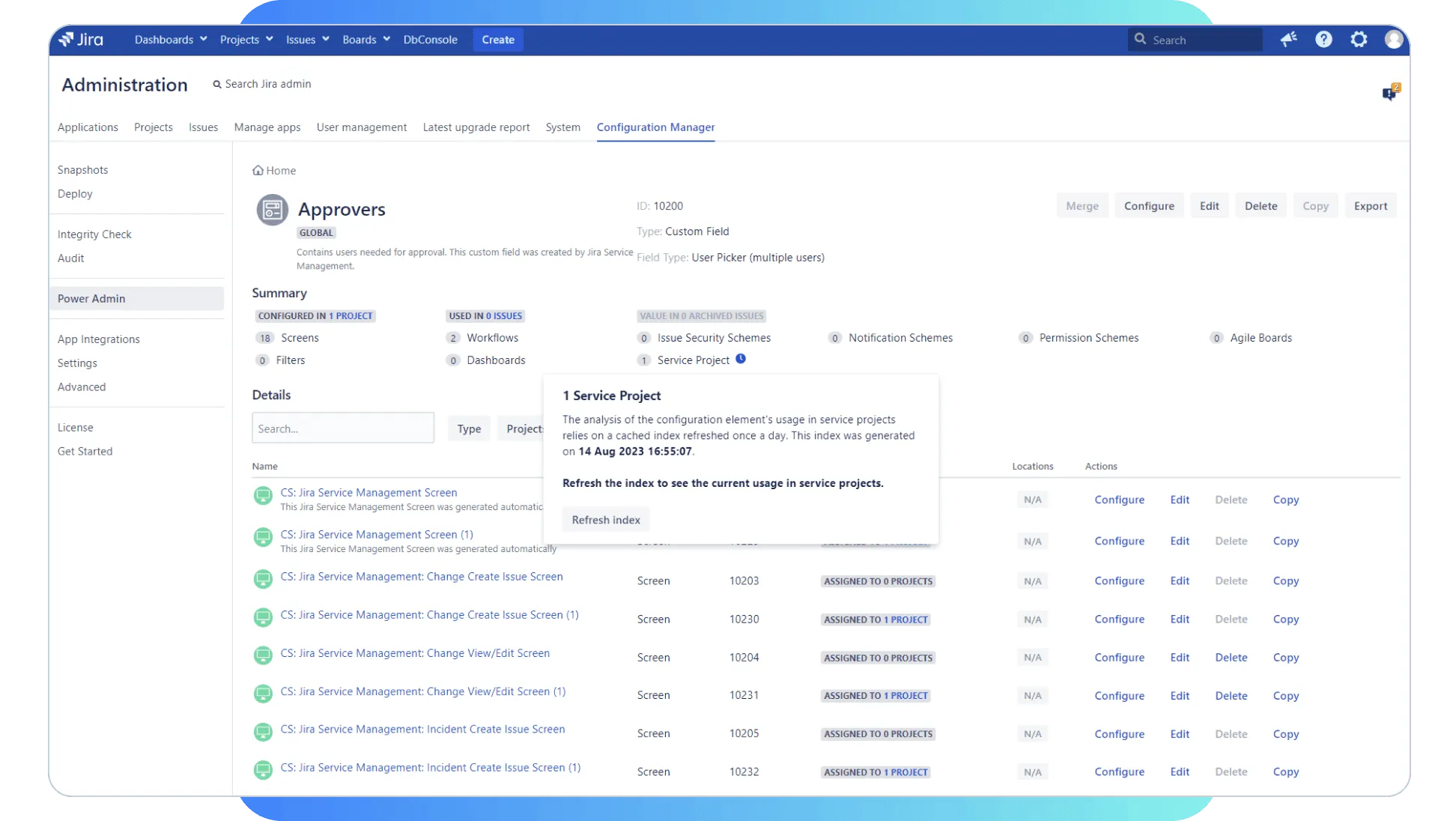Open the settings gear icon
This screenshot has width=1456, height=821.
1359,40
